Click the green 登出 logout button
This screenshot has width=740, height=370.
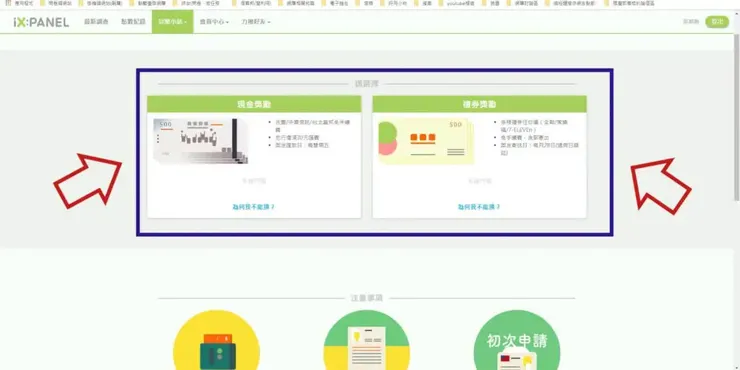(x=717, y=22)
